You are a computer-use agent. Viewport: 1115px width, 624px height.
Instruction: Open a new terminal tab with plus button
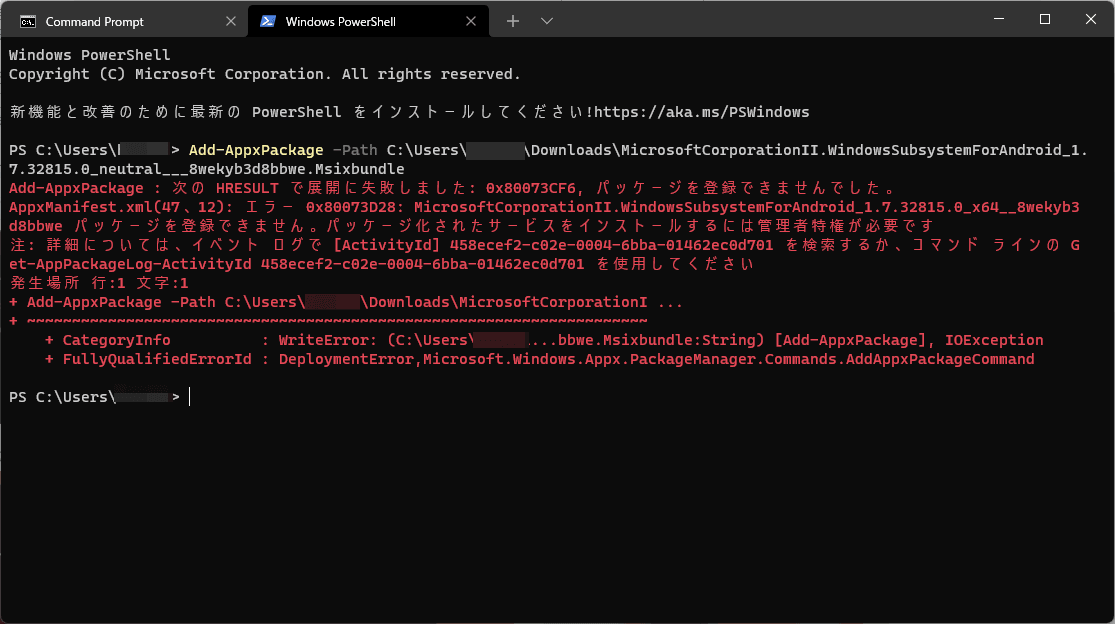tap(513, 21)
